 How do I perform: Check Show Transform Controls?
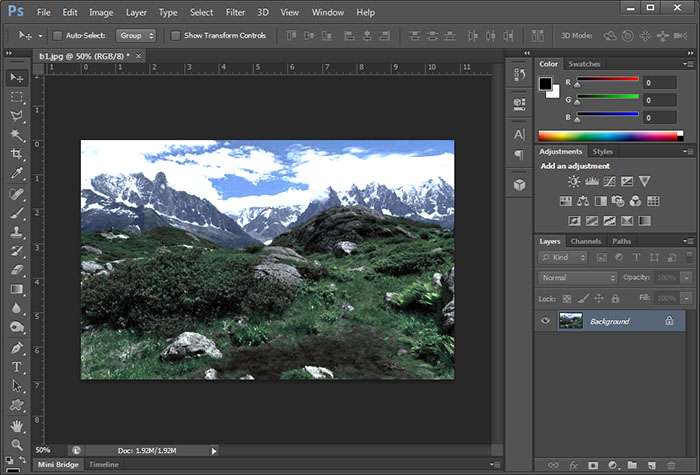point(176,35)
